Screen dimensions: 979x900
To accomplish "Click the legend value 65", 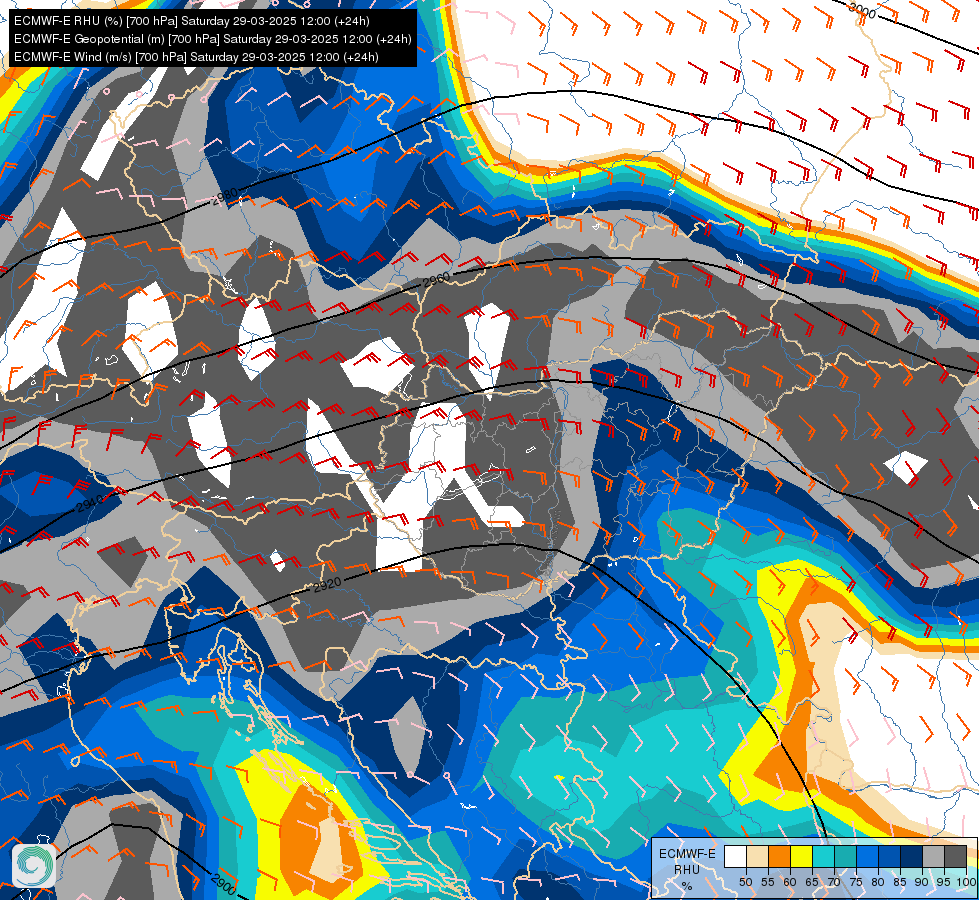I will [812, 882].
